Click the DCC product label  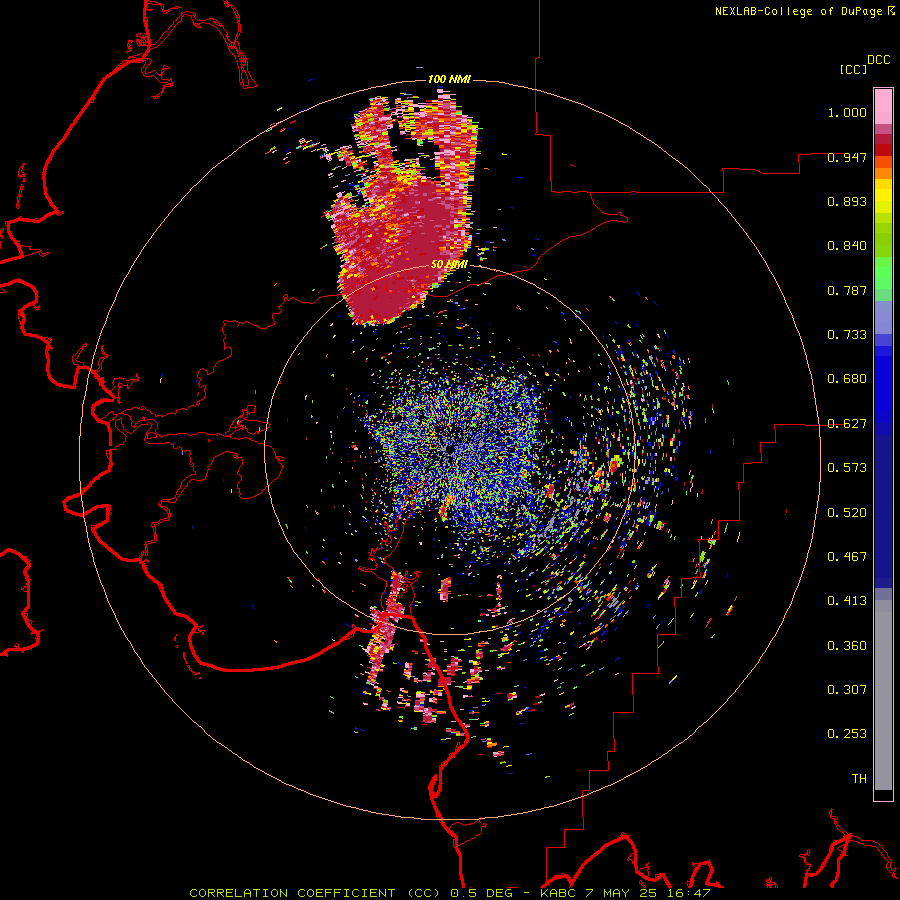(878, 60)
